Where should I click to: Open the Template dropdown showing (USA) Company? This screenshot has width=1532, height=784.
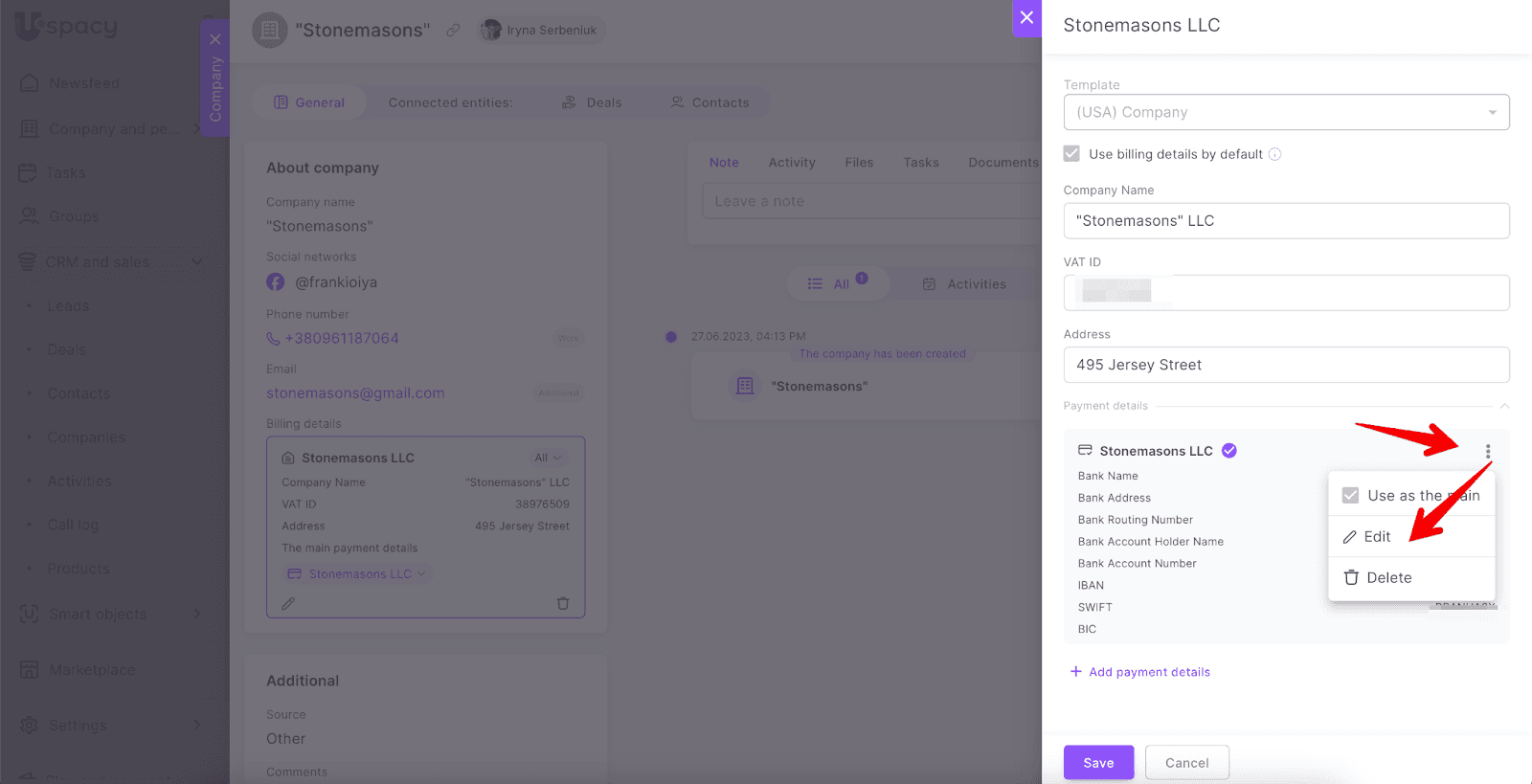[x=1286, y=112]
